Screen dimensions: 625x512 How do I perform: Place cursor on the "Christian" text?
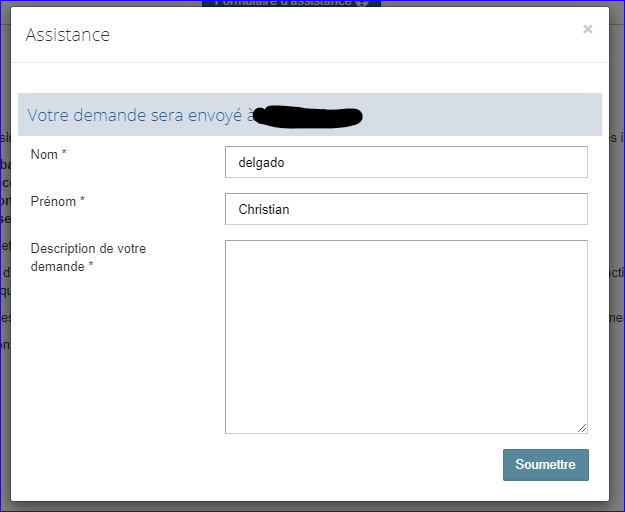264,209
